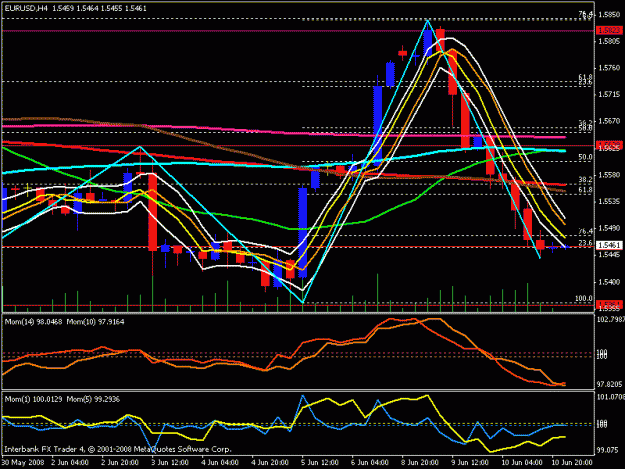625x469 pixels.
Task: Click the 101.0708 momentum scale value
Action: 611,396
